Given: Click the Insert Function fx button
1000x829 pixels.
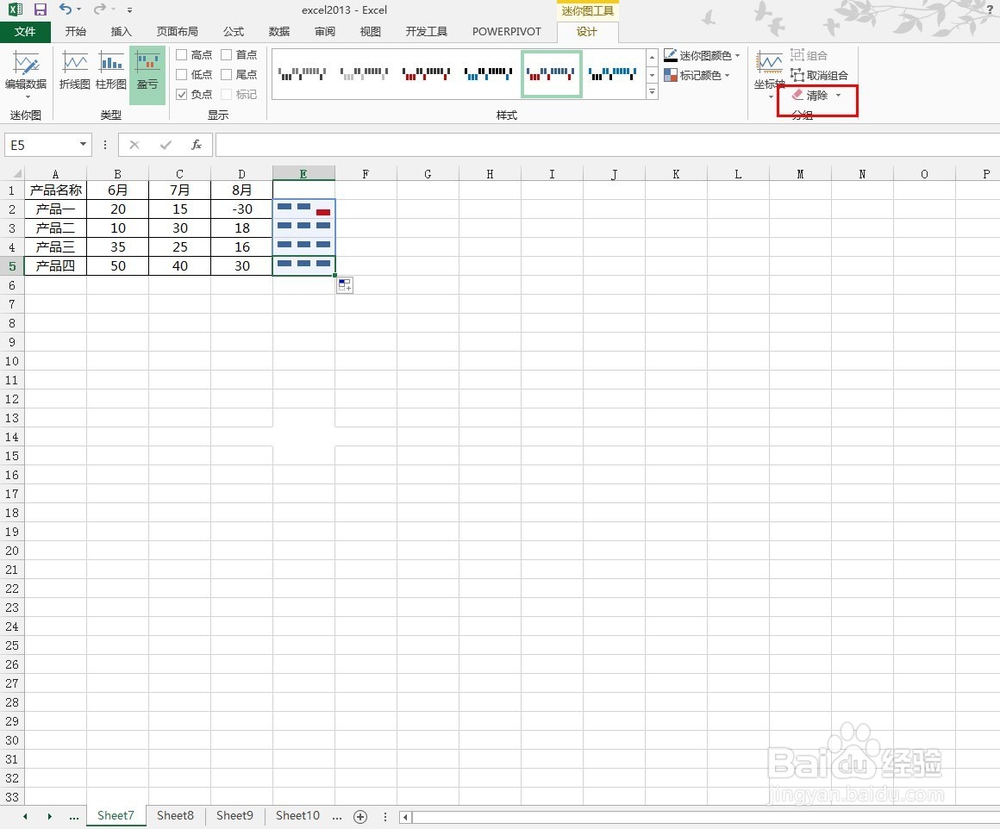Looking at the screenshot, I should [197, 144].
